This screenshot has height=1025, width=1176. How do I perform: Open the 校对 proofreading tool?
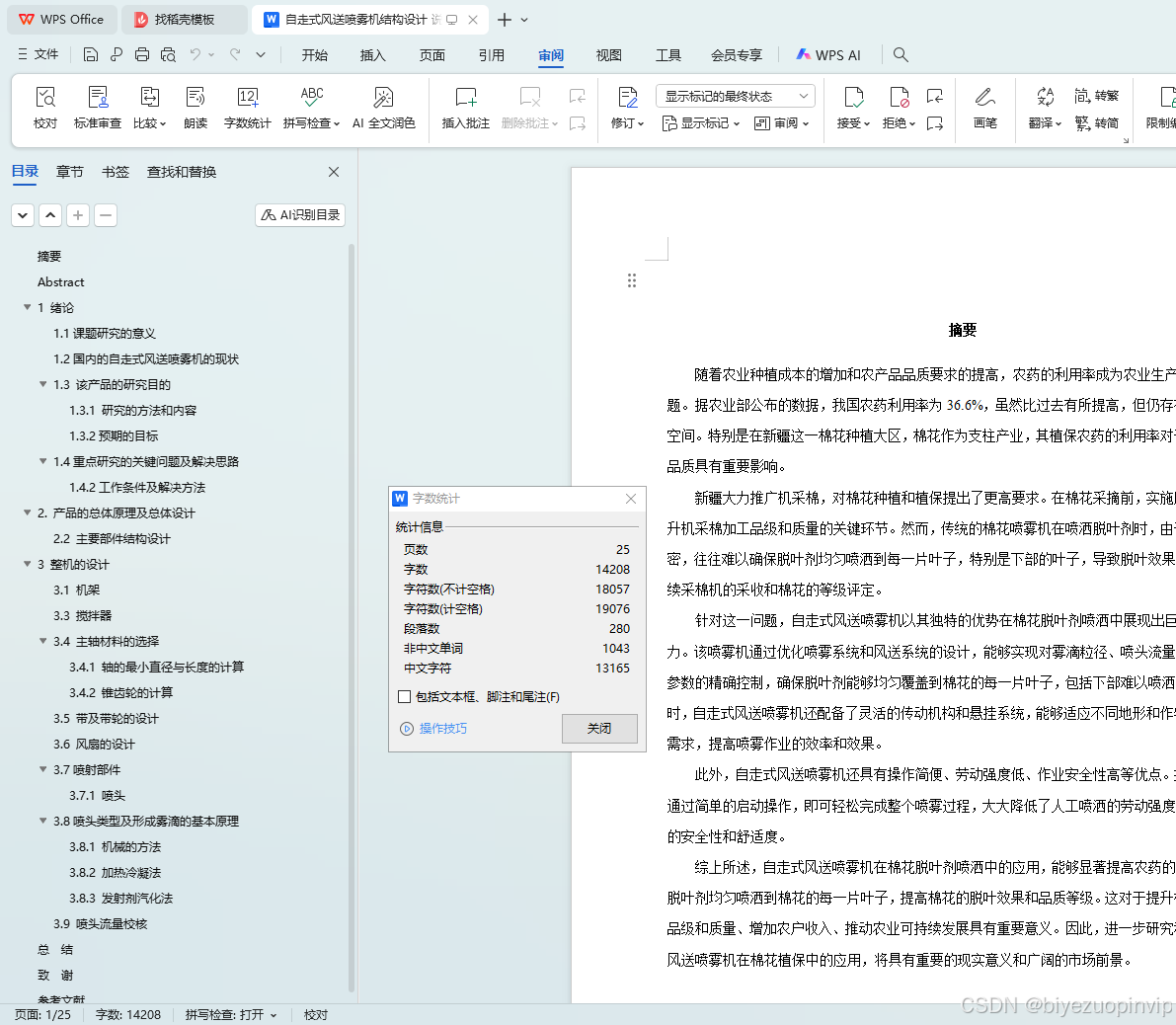pyautogui.click(x=45, y=108)
